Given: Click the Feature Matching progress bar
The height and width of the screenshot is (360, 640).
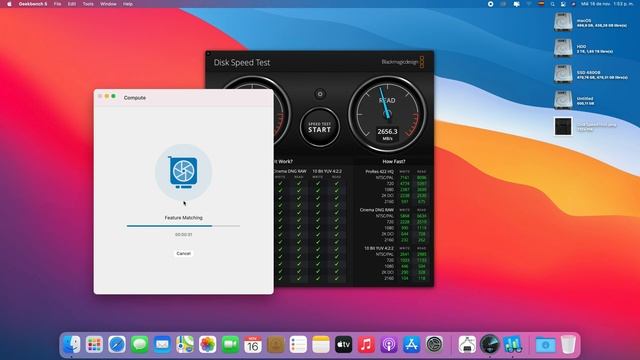Looking at the screenshot, I should coord(183,226).
